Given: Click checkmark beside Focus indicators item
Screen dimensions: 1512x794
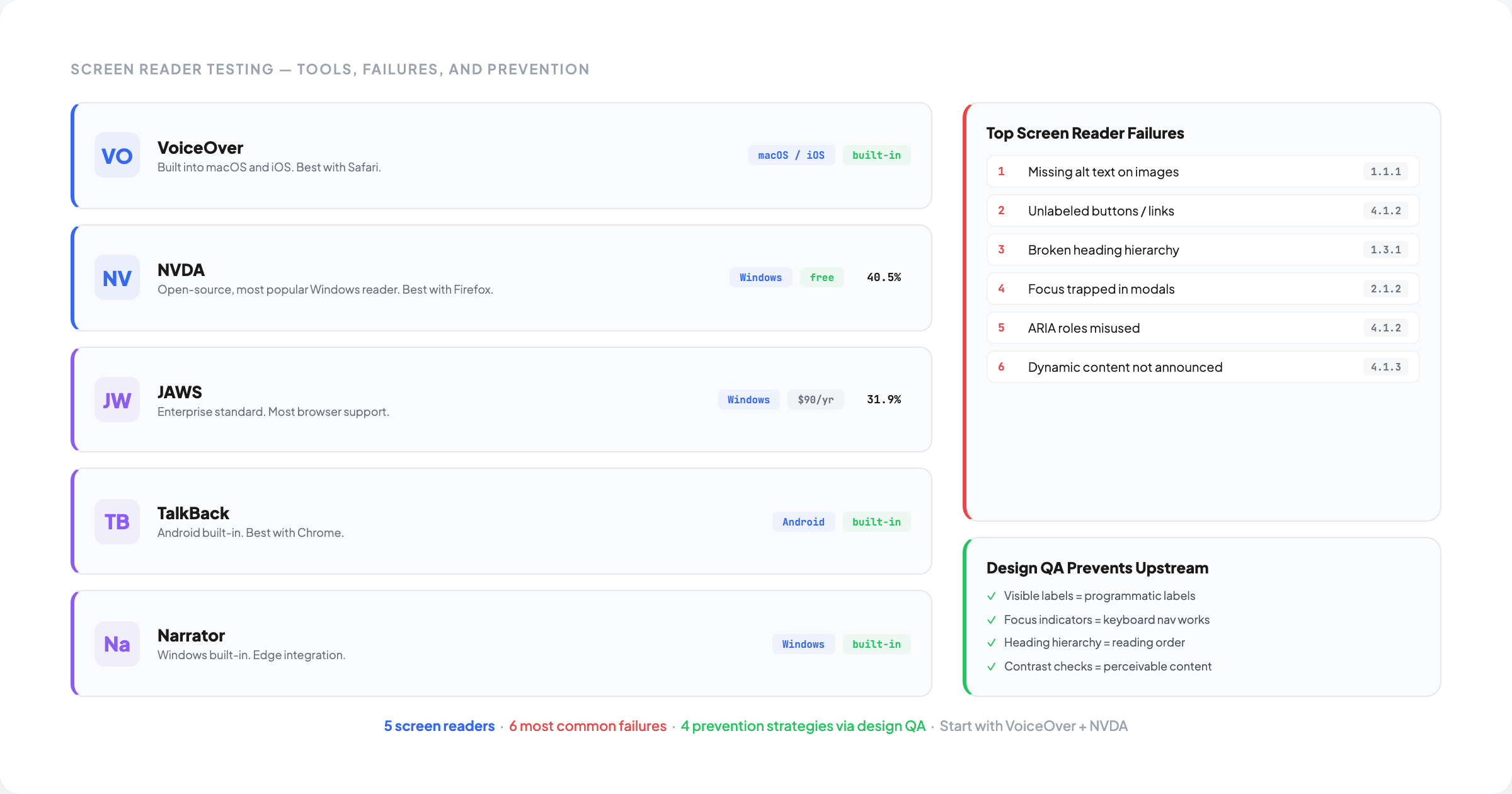Looking at the screenshot, I should click(992, 620).
